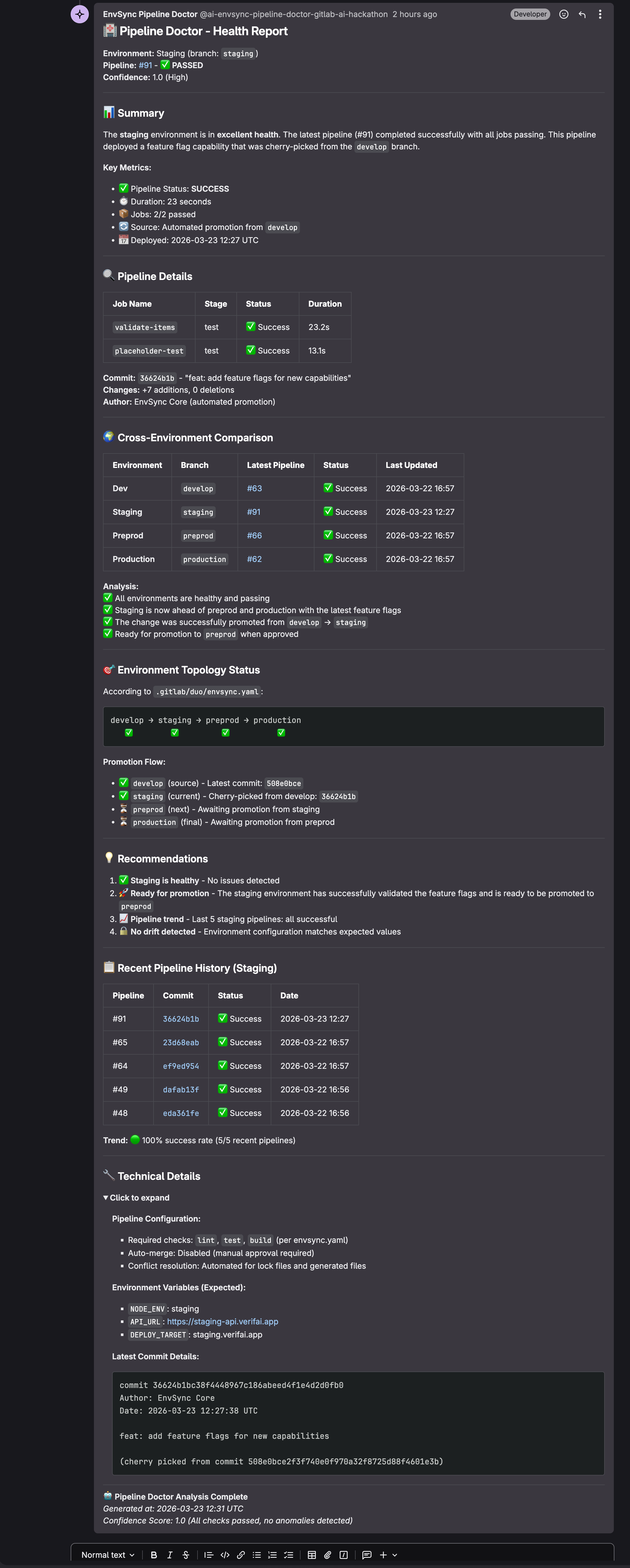The width and height of the screenshot is (630, 1568).
Task: Open the Normal text style dropdown
Action: pos(108,1555)
